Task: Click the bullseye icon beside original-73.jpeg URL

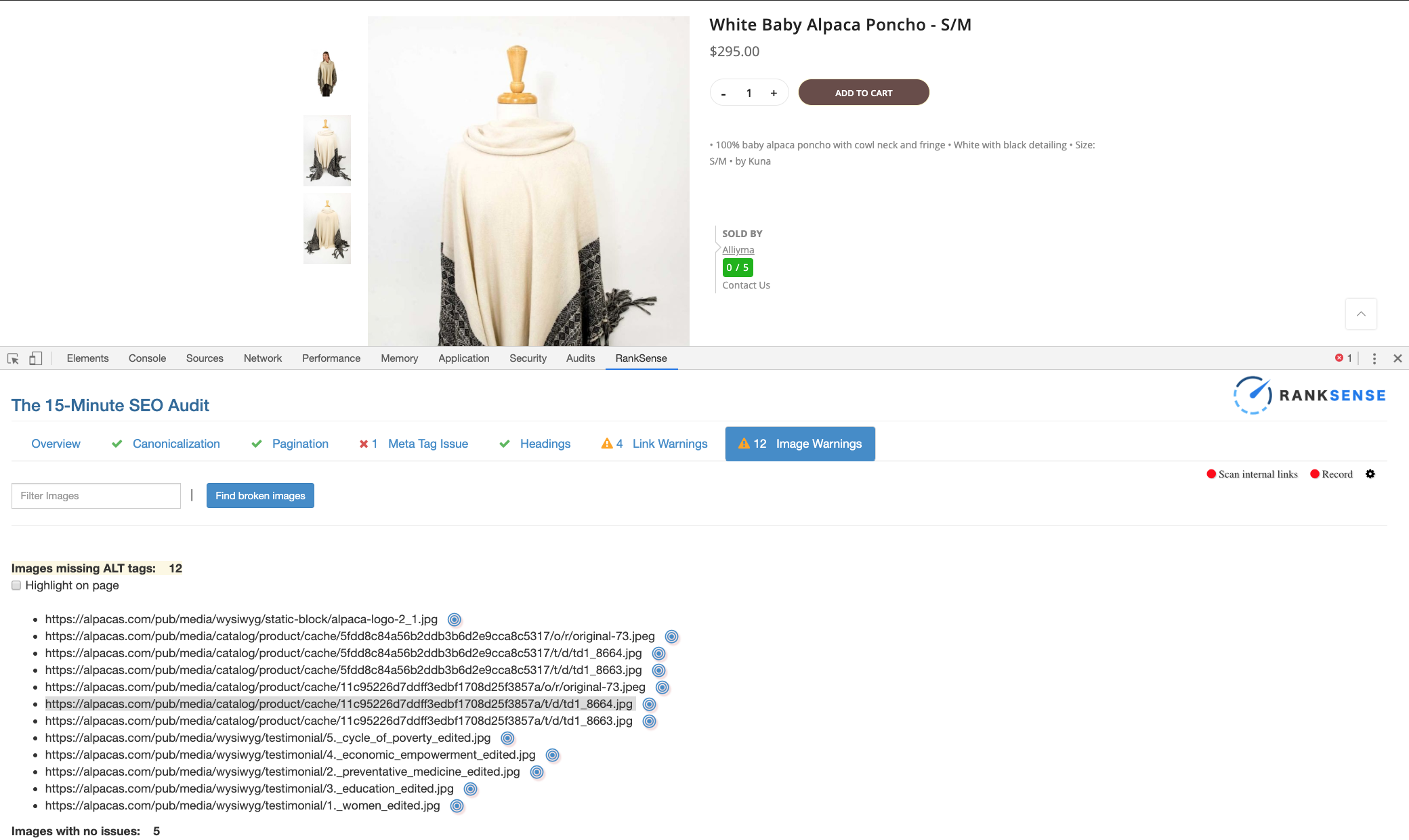Action: point(671,636)
